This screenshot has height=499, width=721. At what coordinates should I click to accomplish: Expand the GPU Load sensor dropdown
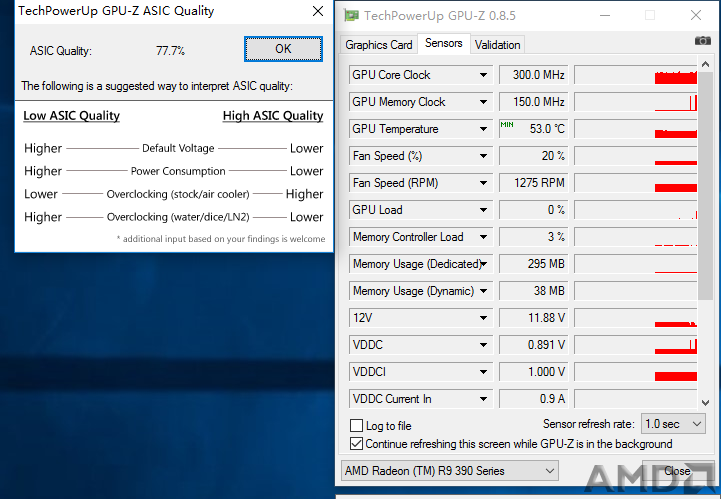[x=483, y=210]
